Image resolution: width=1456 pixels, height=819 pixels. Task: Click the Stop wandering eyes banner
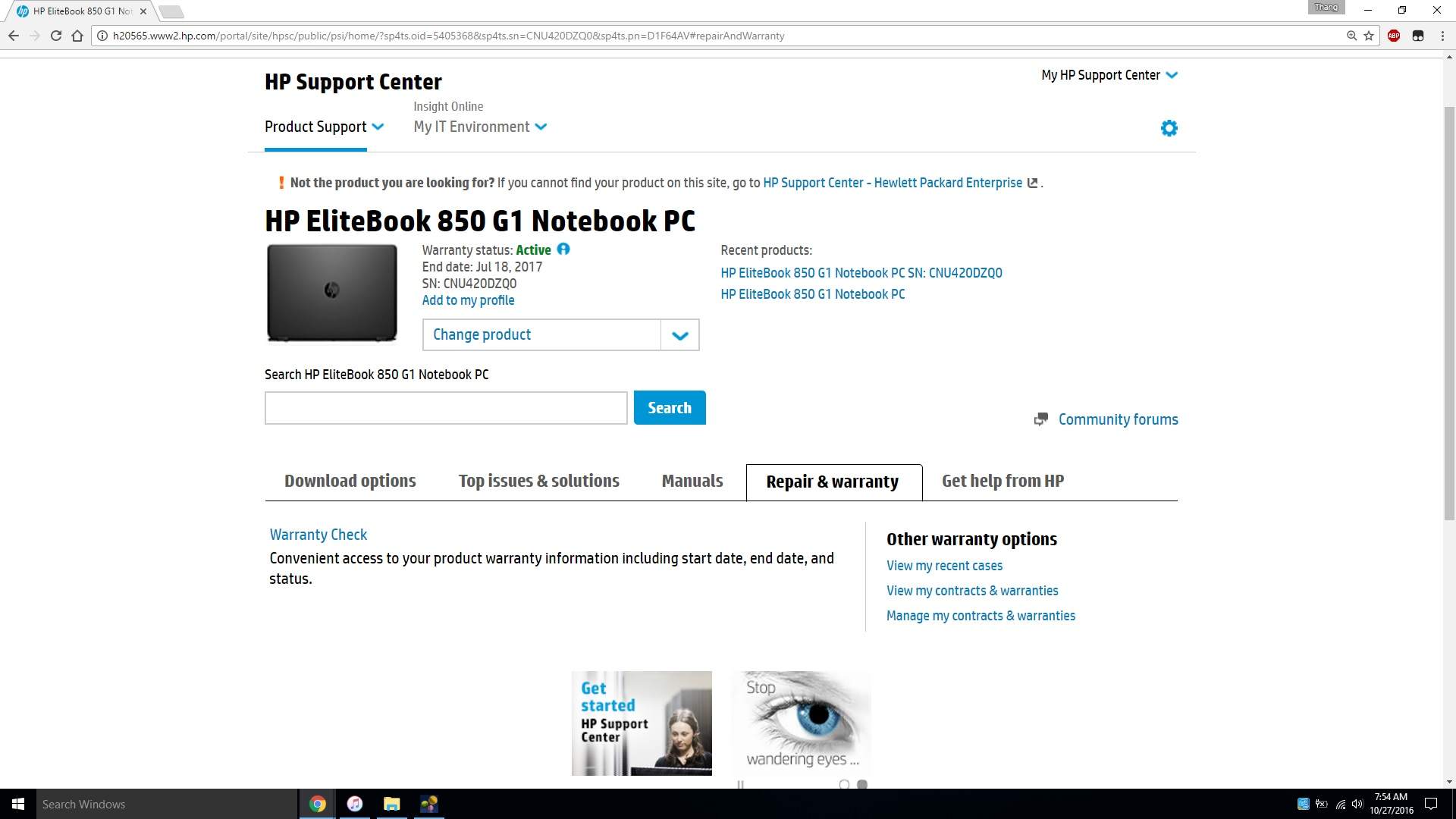click(802, 723)
